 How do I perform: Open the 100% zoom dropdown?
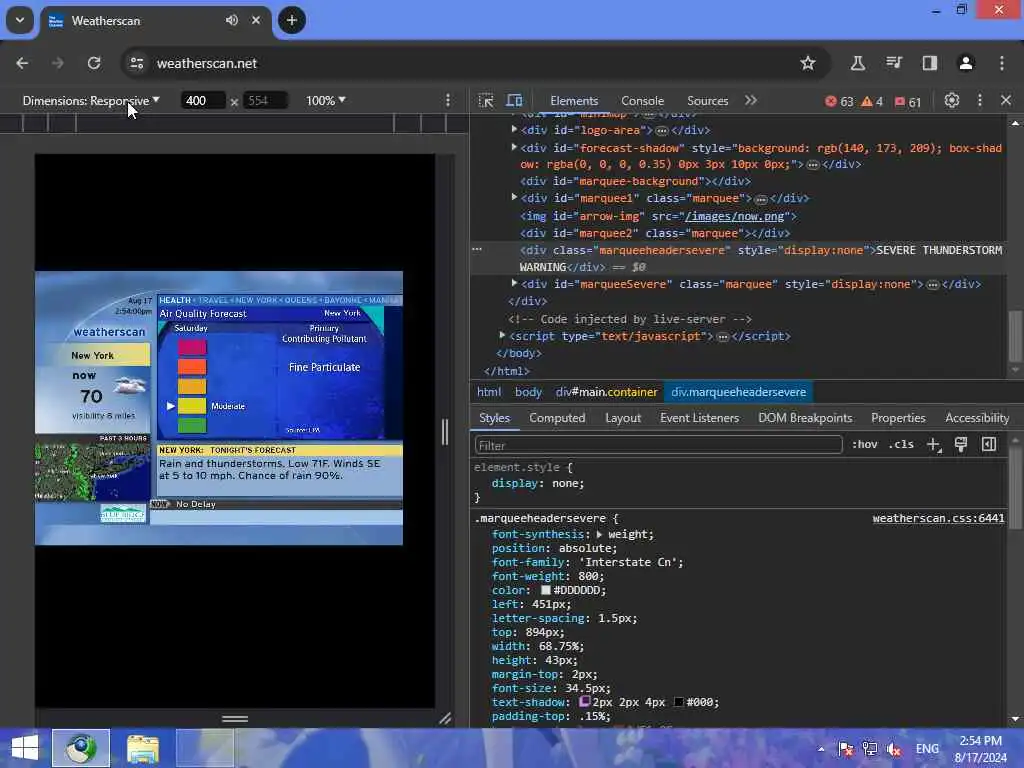pyautogui.click(x=326, y=101)
